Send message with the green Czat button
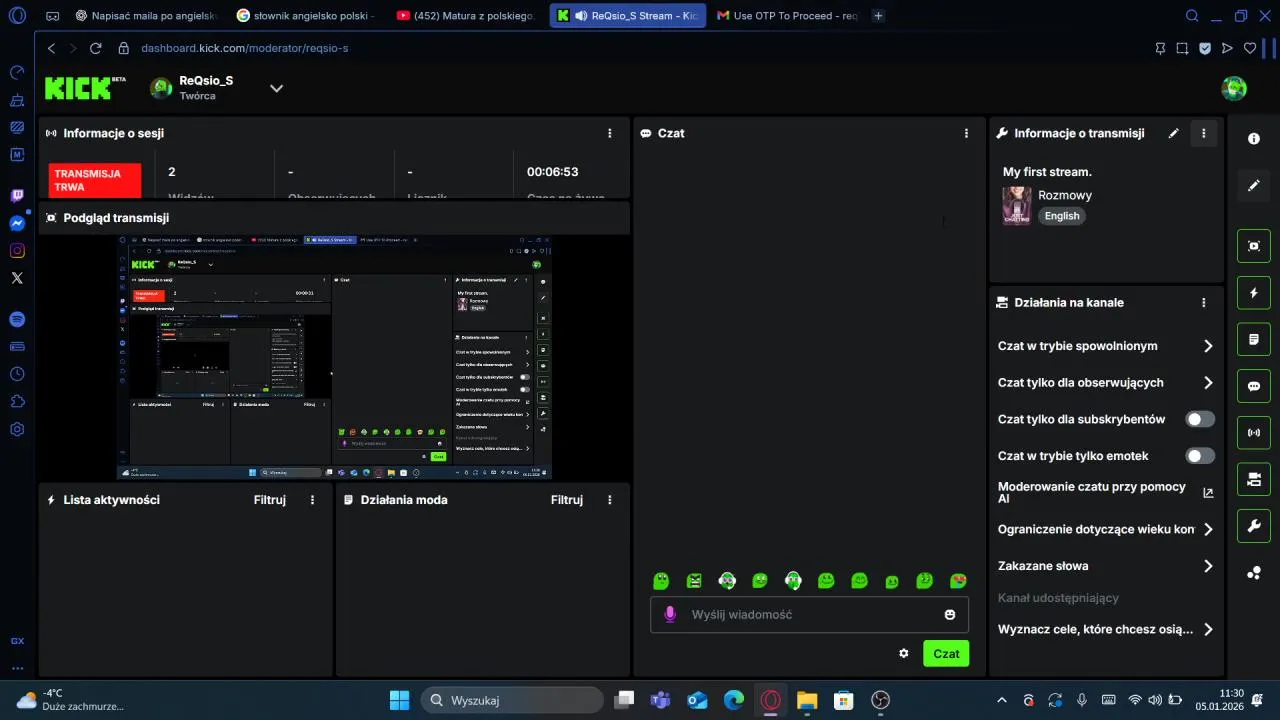The height and width of the screenshot is (720, 1280). pos(946,653)
